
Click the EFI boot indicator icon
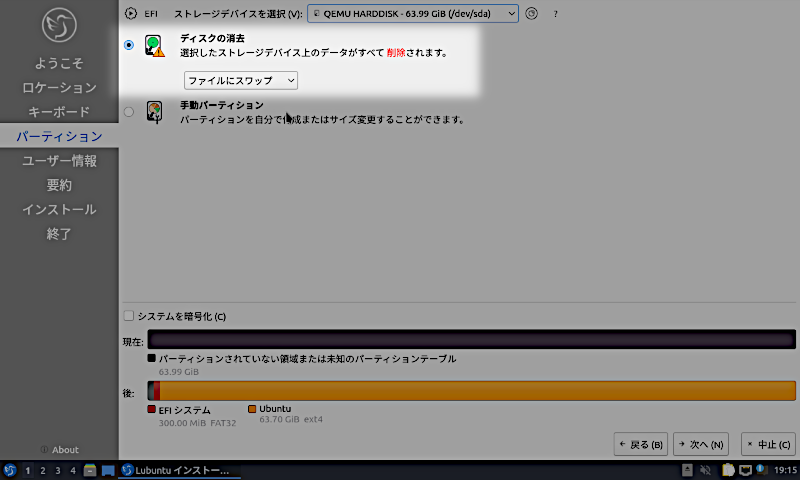click(x=131, y=14)
